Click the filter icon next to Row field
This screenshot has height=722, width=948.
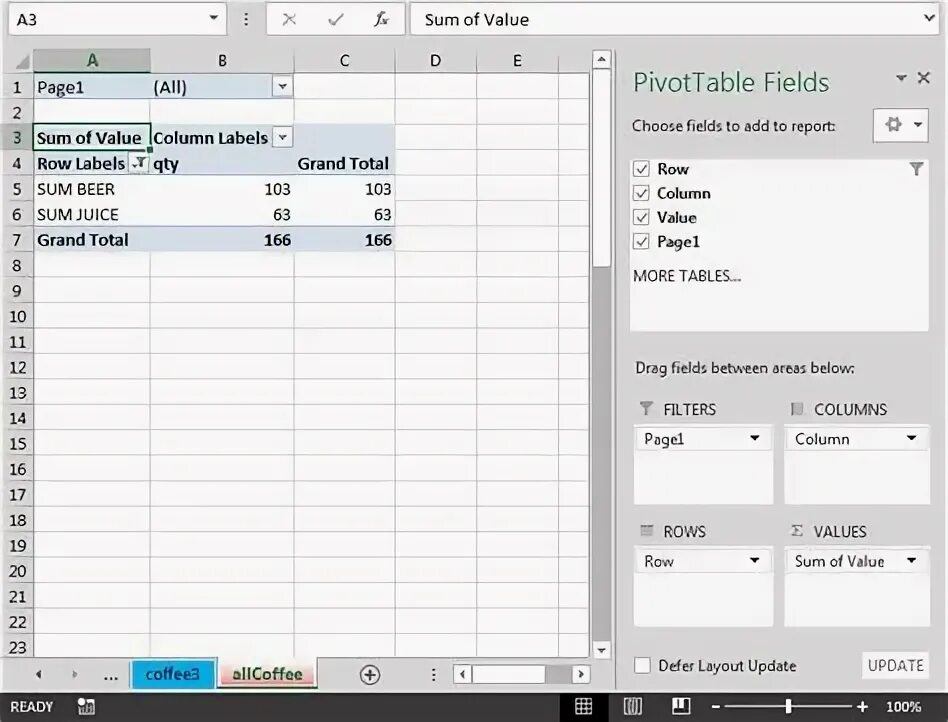click(x=916, y=169)
